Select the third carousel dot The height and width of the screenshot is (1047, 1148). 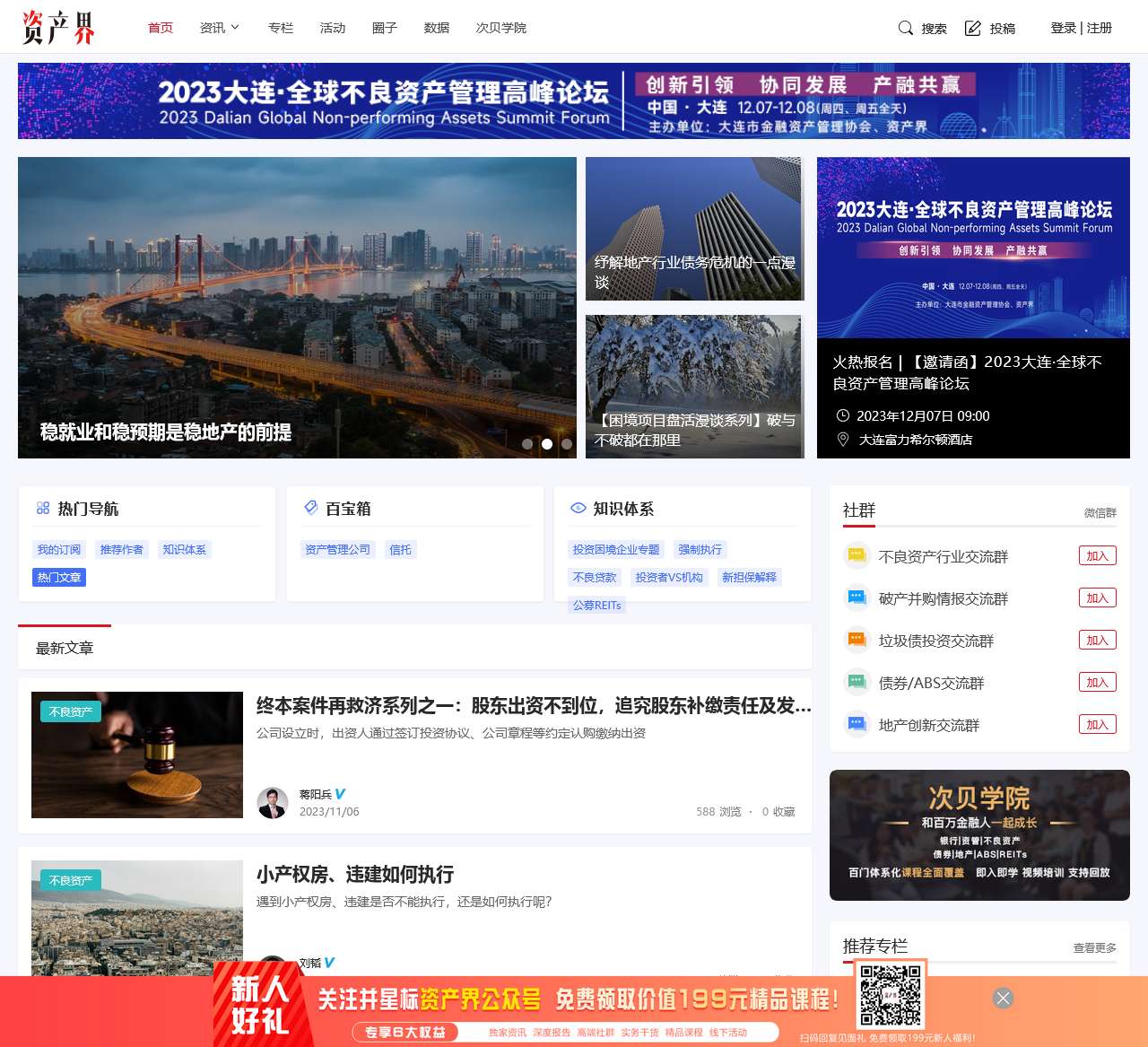567,444
